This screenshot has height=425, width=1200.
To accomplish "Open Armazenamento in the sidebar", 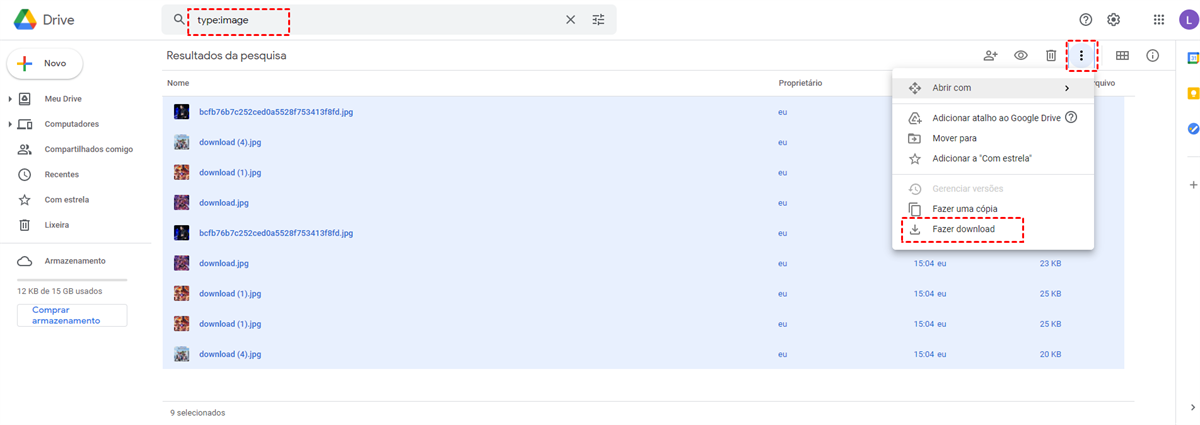I will (x=75, y=261).
